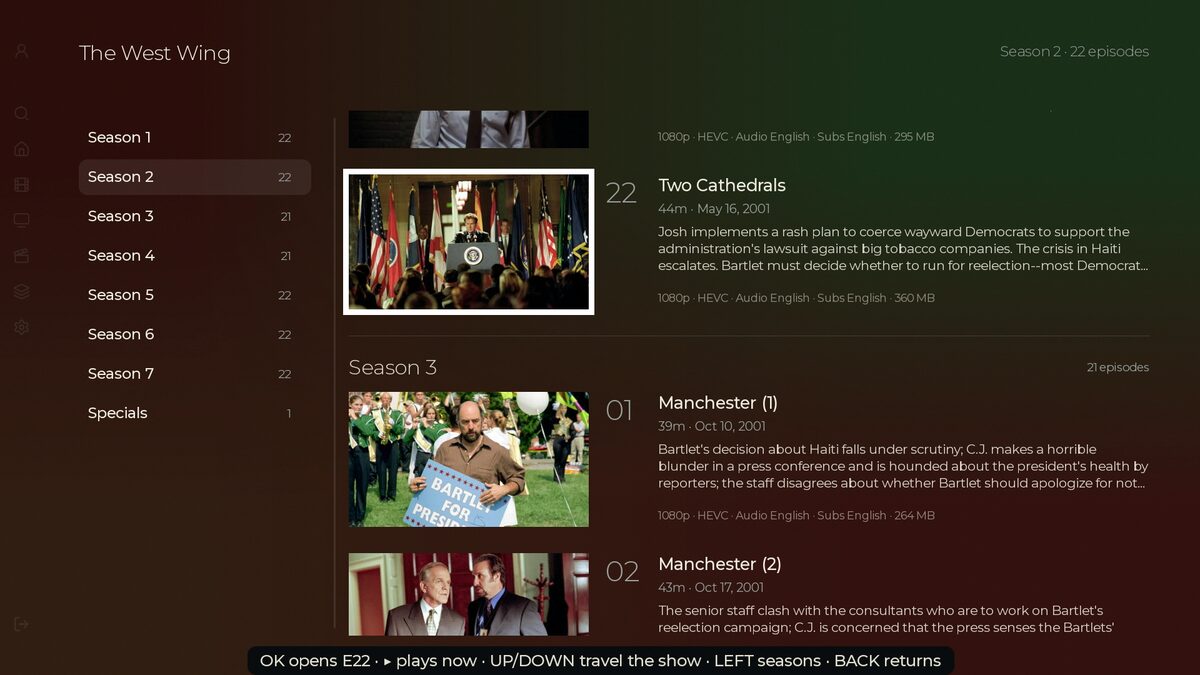Click the Manchester (2) title
Viewport: 1200px width, 675px height.
(x=720, y=564)
